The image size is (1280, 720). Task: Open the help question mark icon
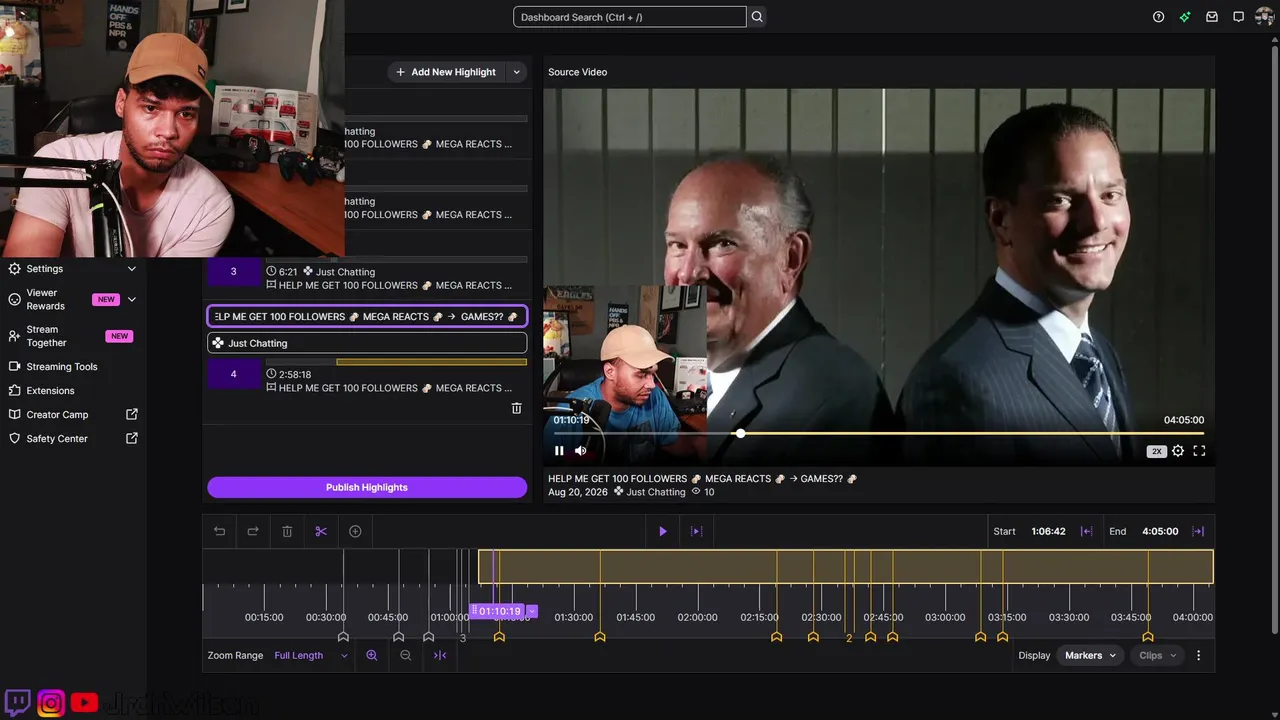coord(1158,17)
